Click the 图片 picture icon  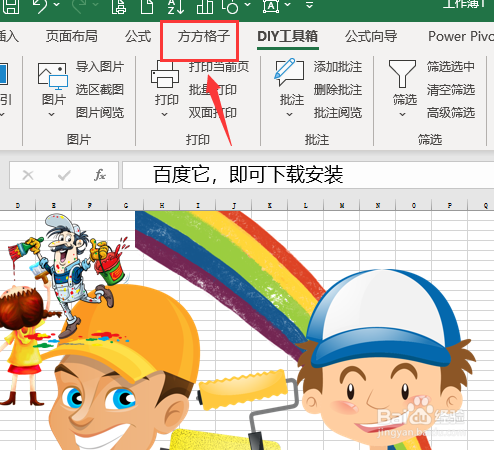(x=53, y=76)
